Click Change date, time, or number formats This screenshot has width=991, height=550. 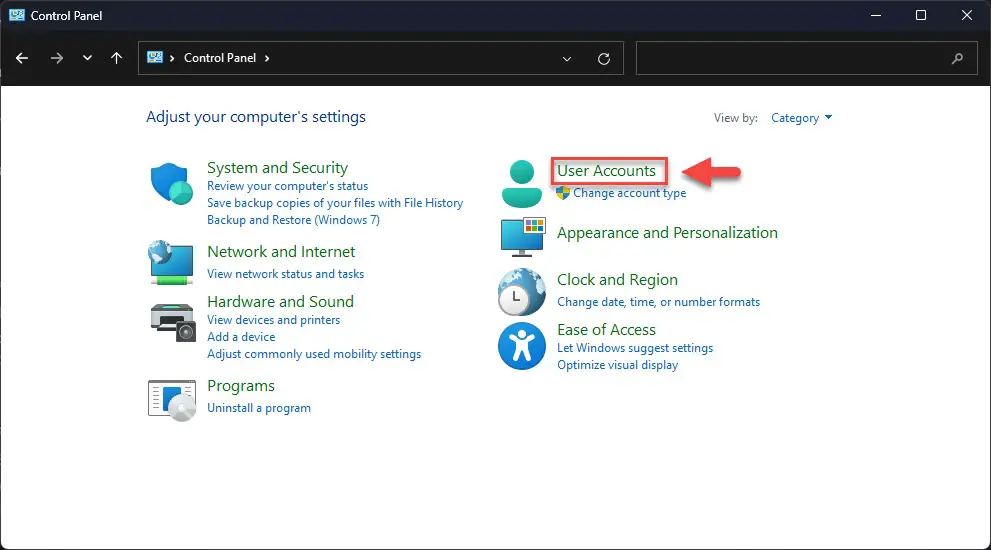[x=658, y=302]
